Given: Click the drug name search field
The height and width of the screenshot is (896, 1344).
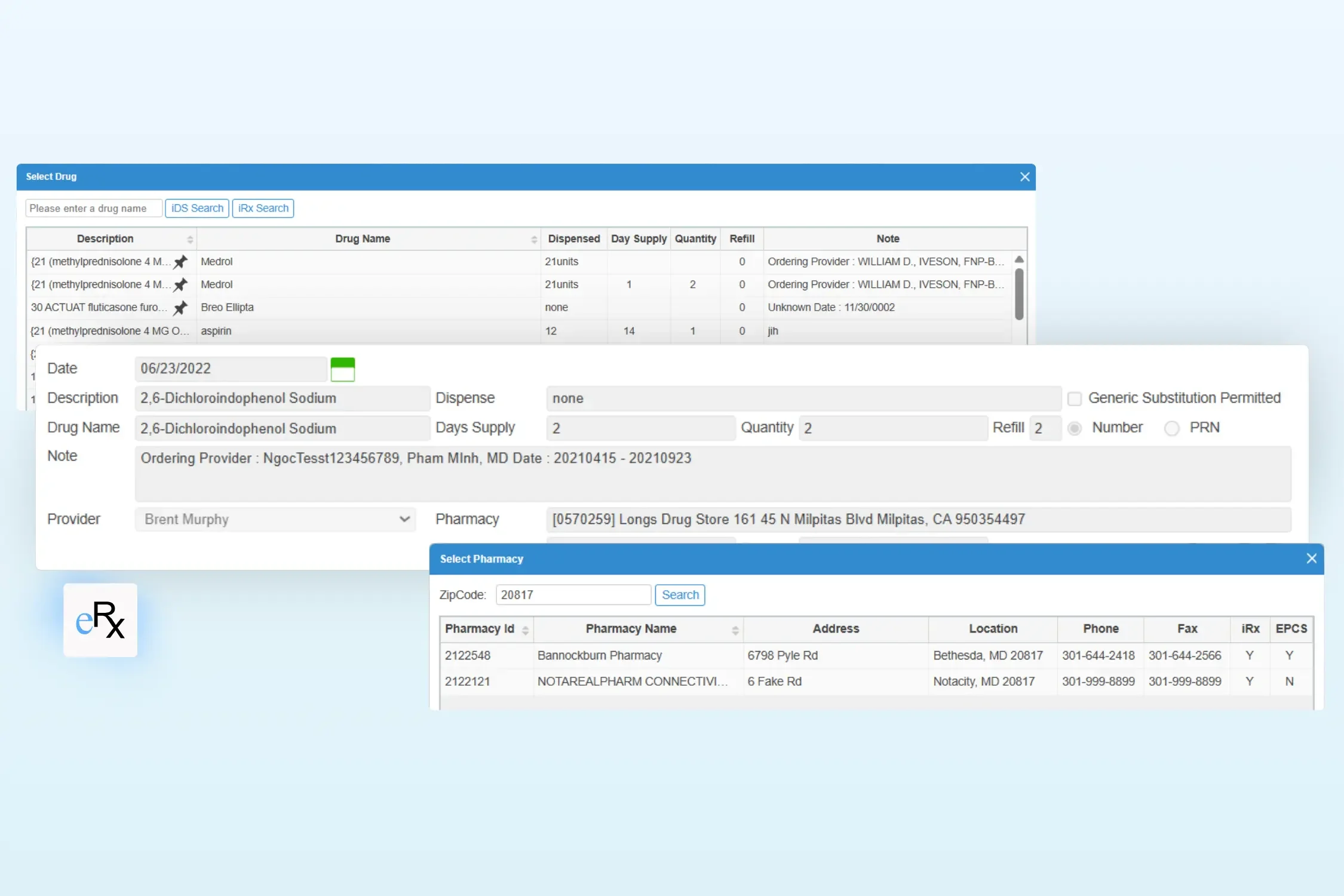Looking at the screenshot, I should tap(93, 208).
